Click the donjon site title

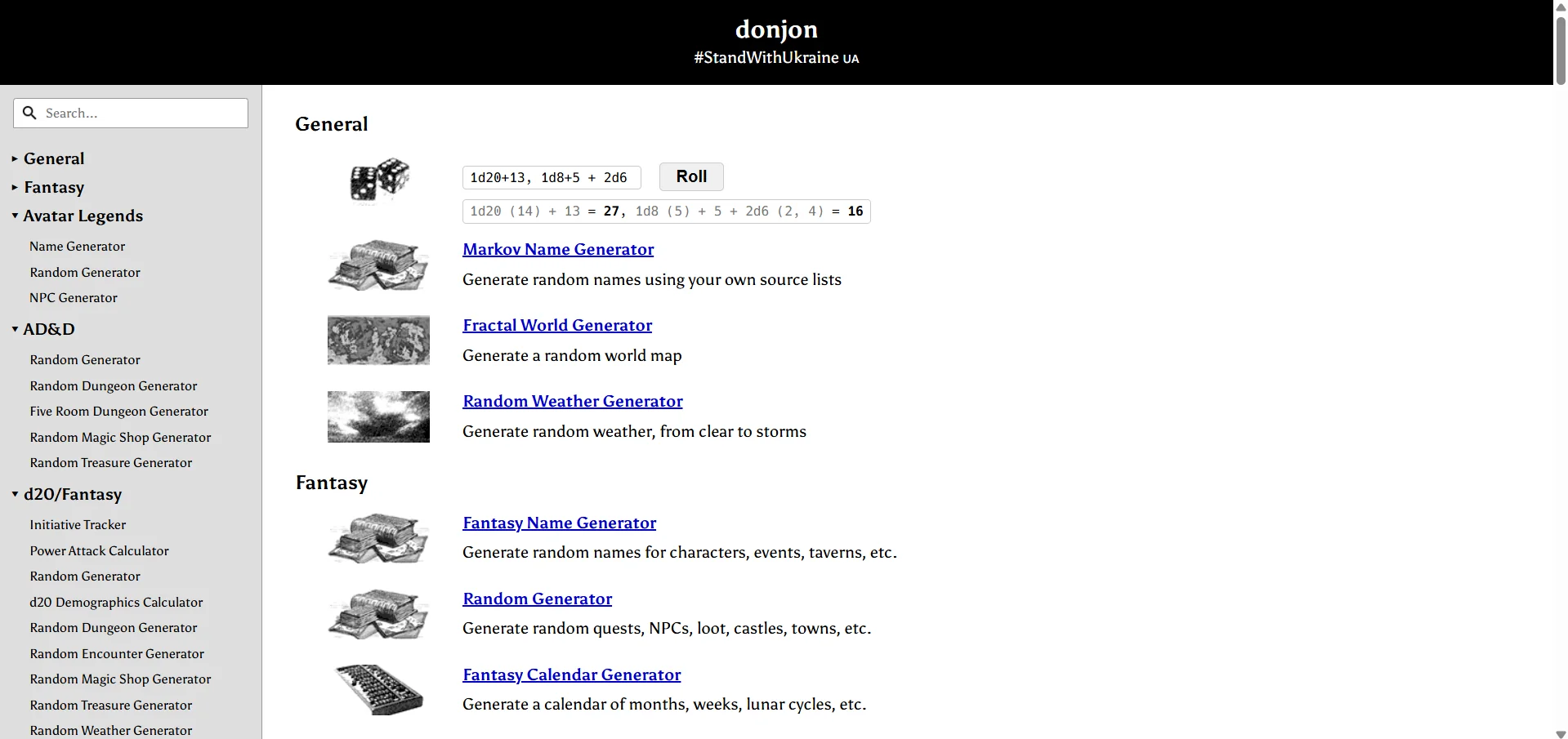(776, 29)
